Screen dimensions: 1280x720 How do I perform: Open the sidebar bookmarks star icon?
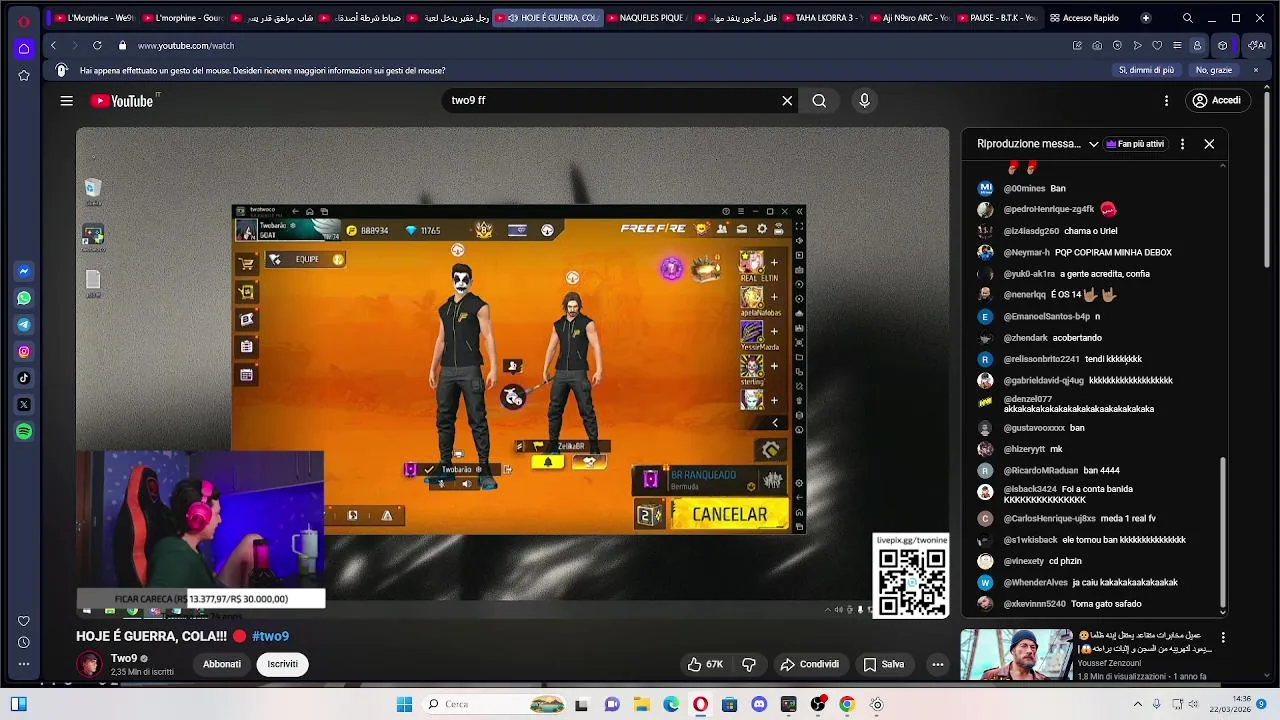[x=24, y=75]
